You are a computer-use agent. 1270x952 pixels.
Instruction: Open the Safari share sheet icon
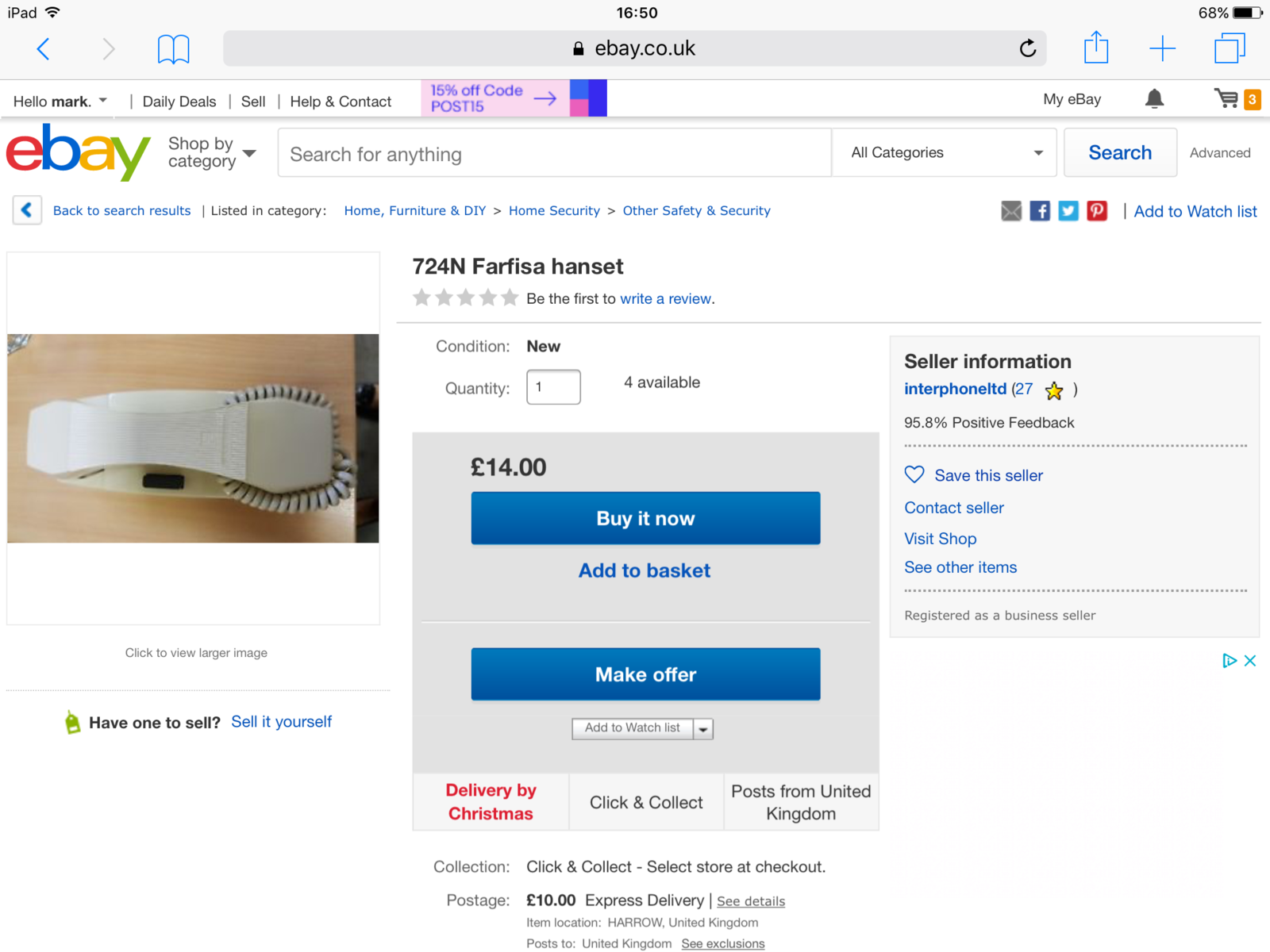coord(1096,48)
